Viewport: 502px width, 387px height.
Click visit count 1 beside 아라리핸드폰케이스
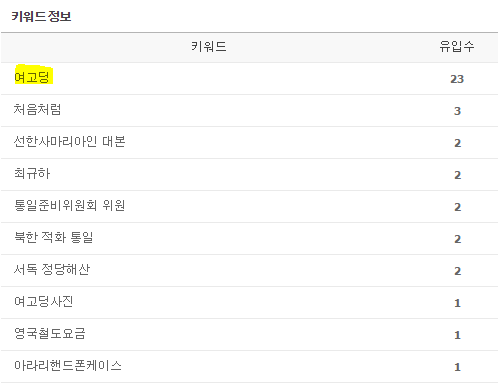click(x=457, y=367)
